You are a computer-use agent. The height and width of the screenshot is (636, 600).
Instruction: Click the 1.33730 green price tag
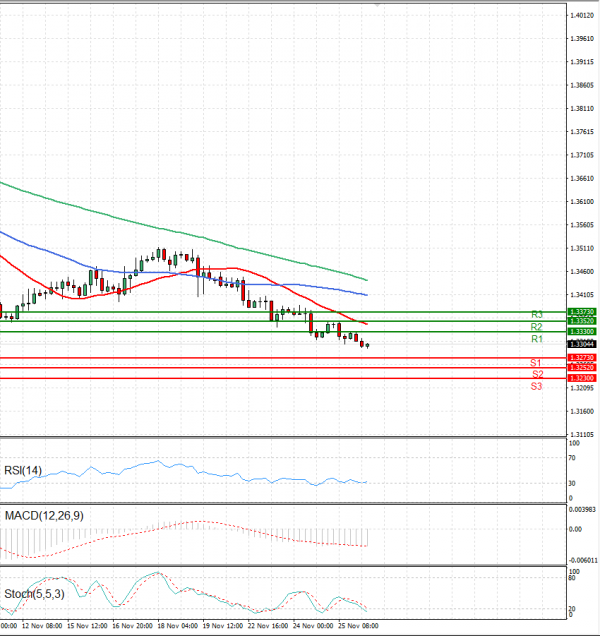(x=581, y=312)
